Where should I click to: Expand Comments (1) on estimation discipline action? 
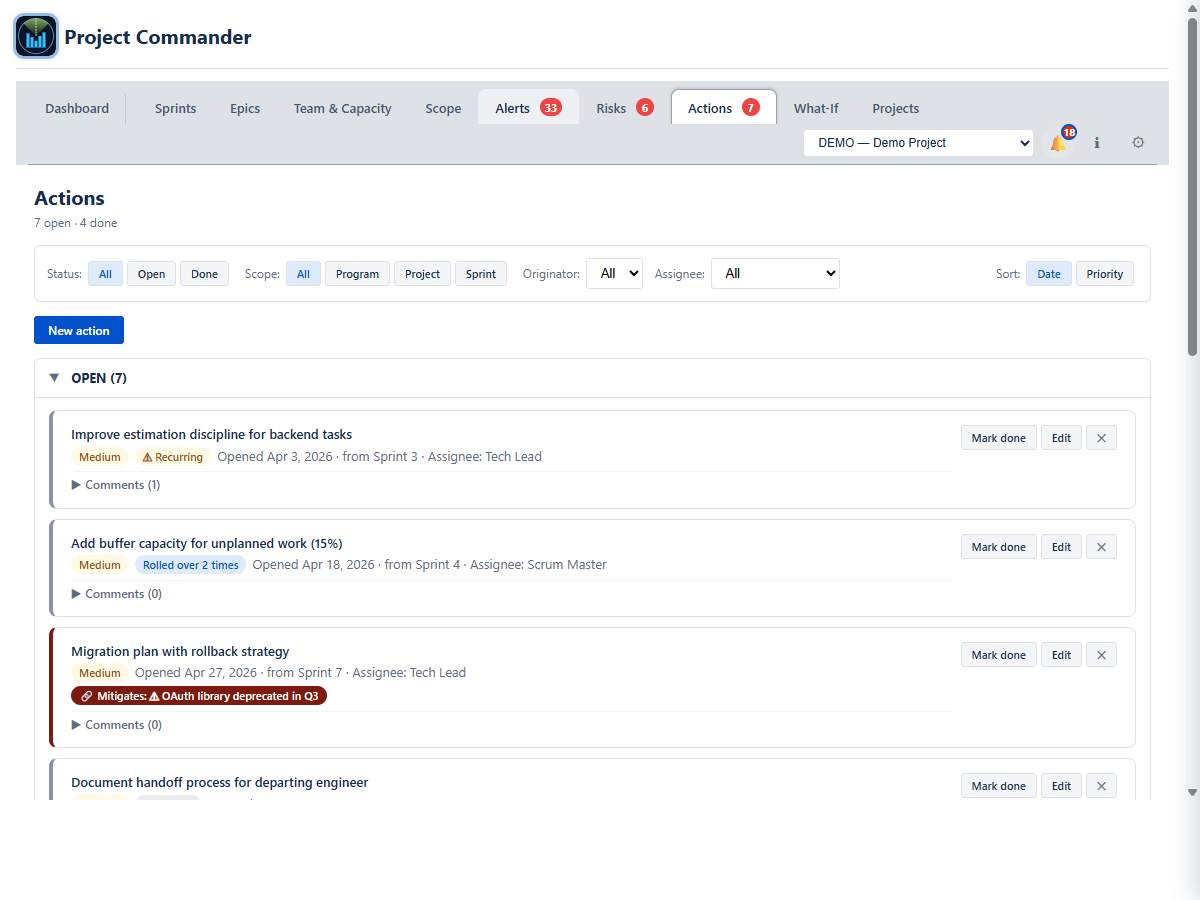tap(116, 485)
